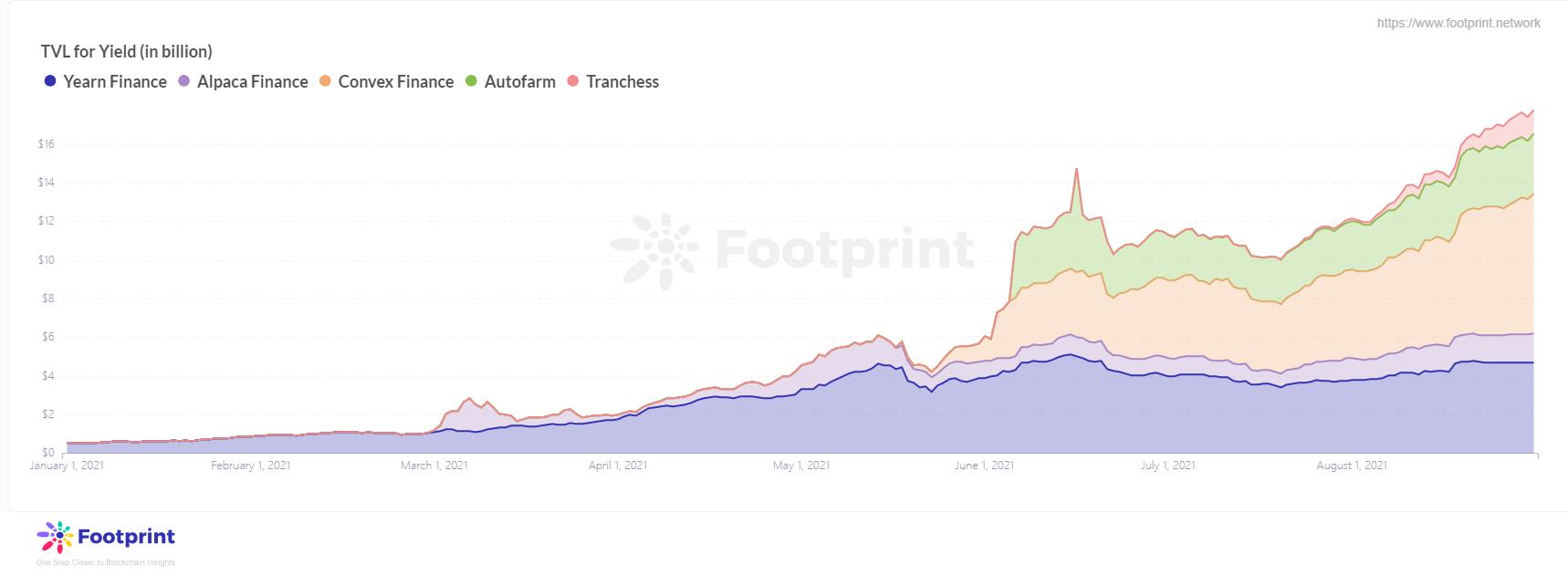Screen dimensions: 1568x576
Task: Click the $16 y-axis value label
Action: tap(47, 144)
